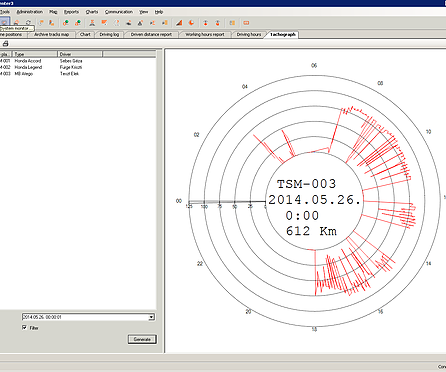This screenshot has width=446, height=372.
Task: Tick the Filter checkbox
Action: click(x=24, y=327)
